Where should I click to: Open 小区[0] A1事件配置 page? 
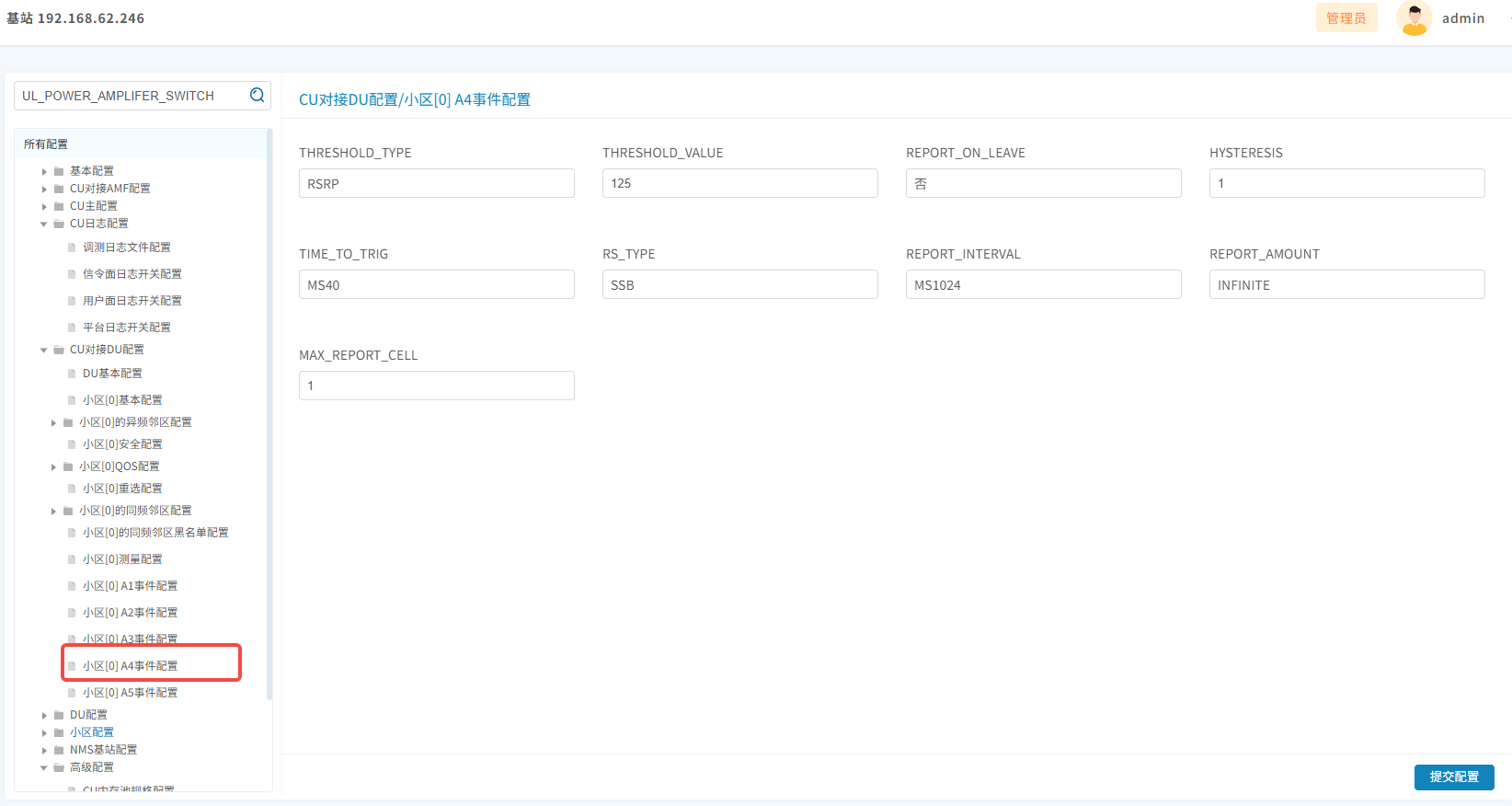click(x=131, y=586)
